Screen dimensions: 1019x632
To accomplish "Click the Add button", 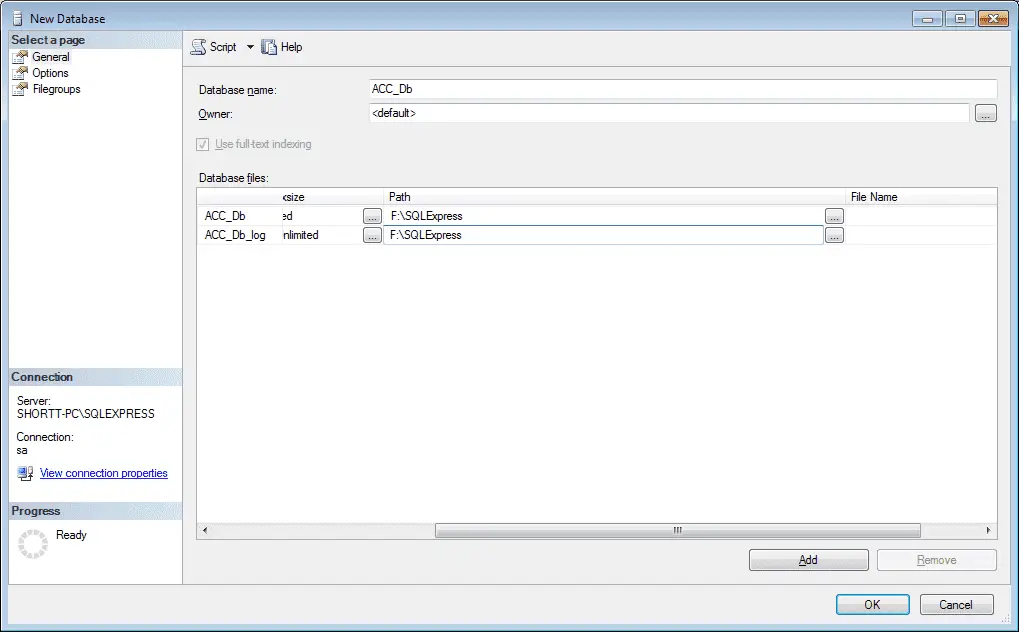I will 808,560.
